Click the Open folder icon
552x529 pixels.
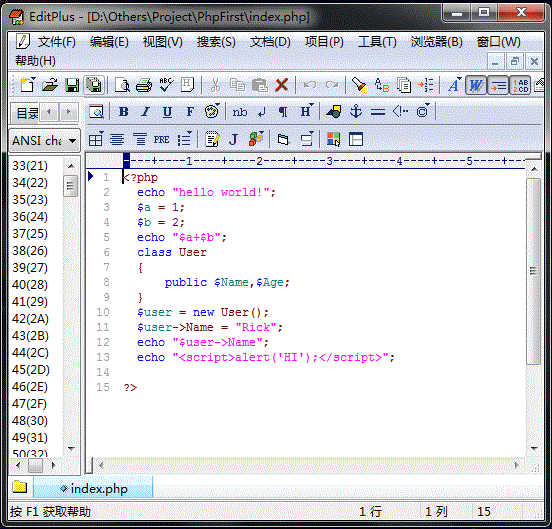[x=50, y=86]
